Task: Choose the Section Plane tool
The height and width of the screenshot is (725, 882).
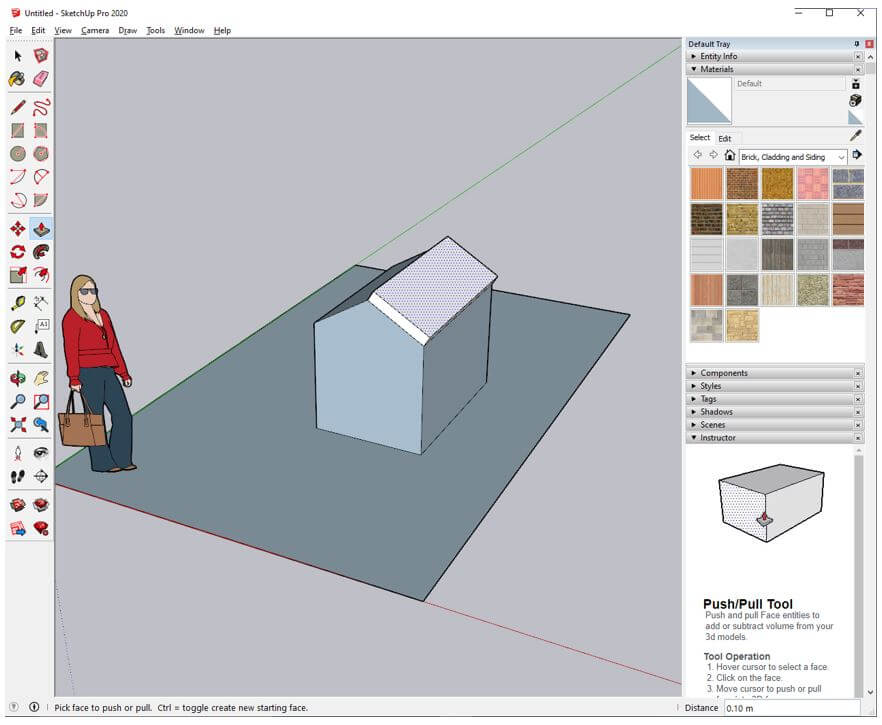Action: 40,476
